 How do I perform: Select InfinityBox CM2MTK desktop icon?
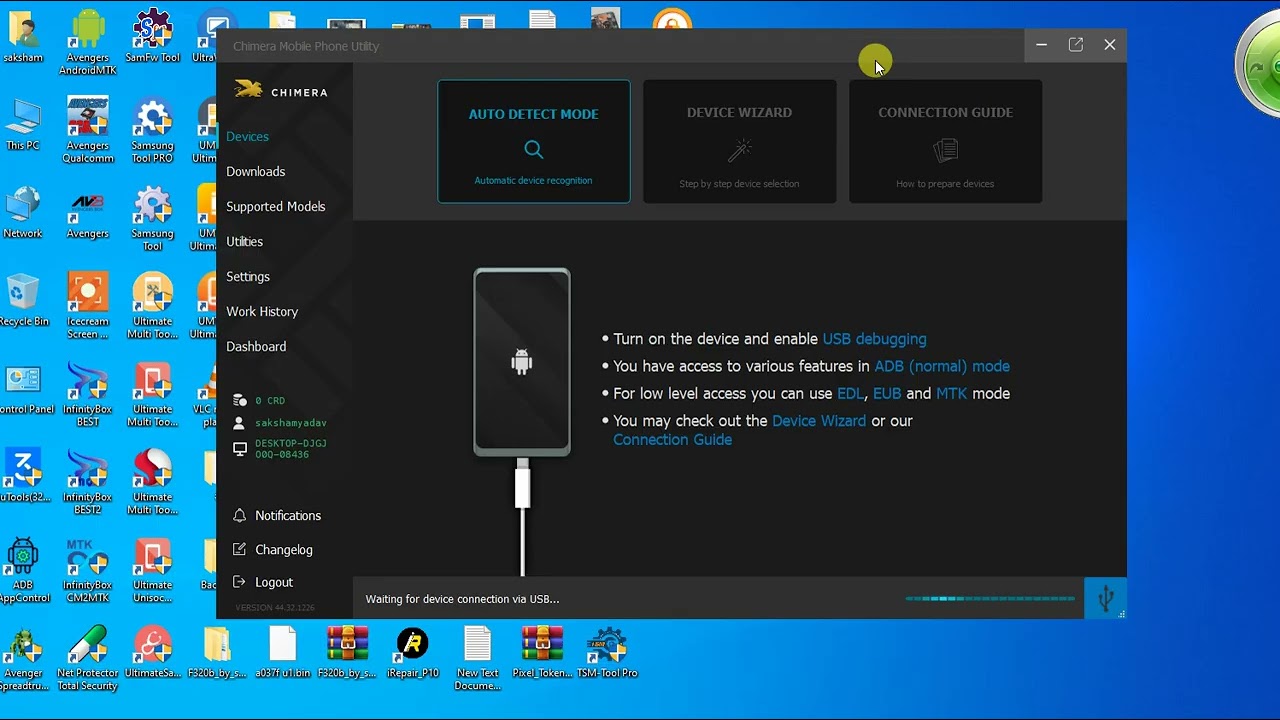point(87,570)
